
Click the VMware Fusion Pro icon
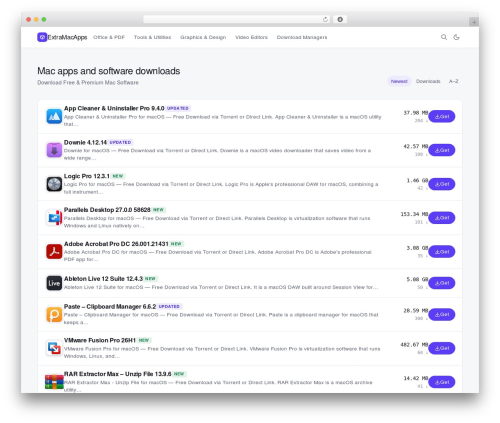pos(54,348)
